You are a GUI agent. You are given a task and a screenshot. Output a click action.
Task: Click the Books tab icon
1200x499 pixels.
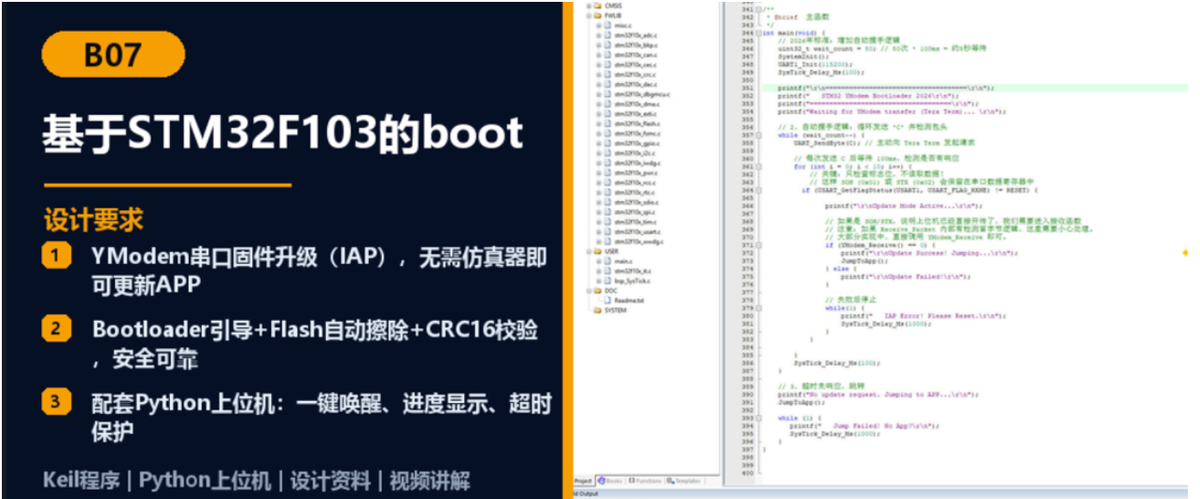pyautogui.click(x=602, y=481)
